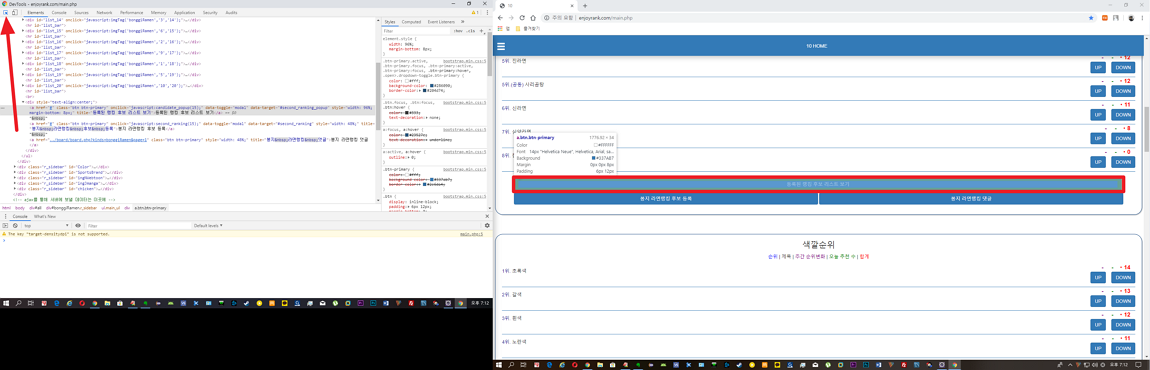Click UP for the 신라면 row
This screenshot has width=1150, height=370.
[x=1097, y=114]
